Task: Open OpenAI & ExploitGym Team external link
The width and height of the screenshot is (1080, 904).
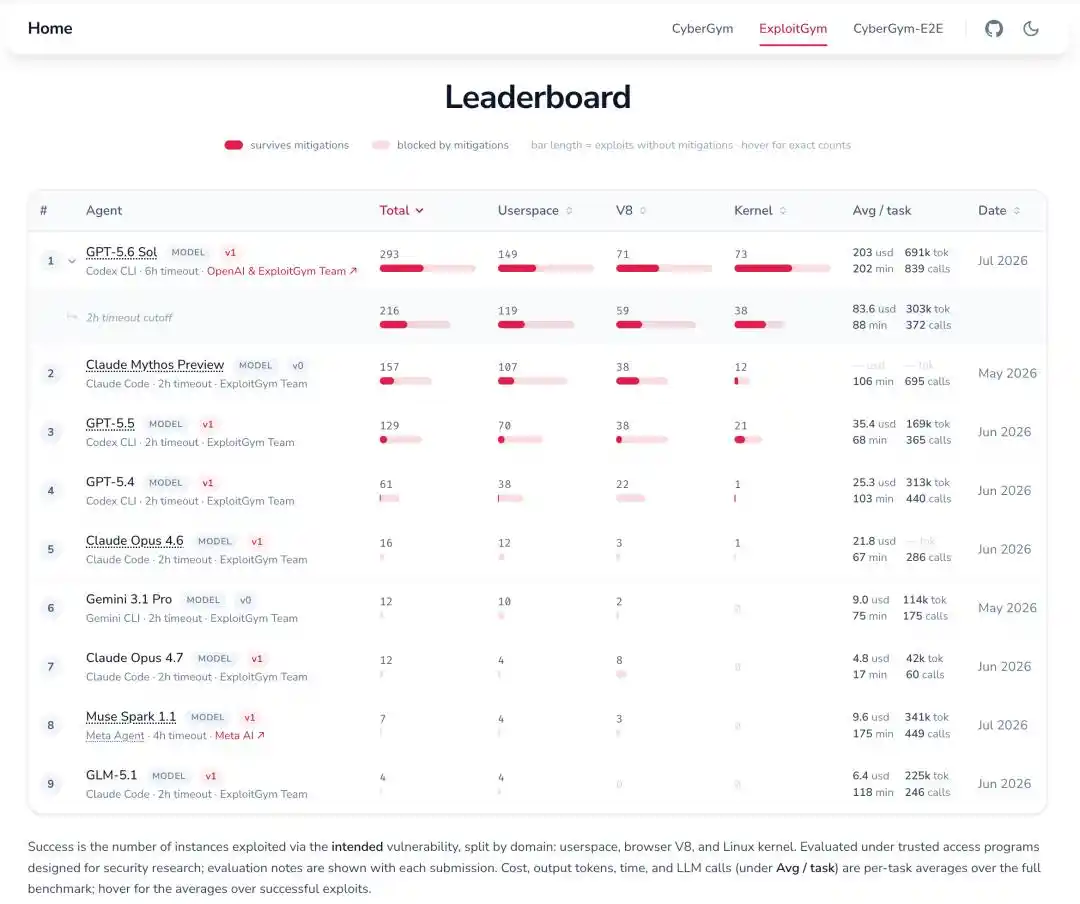Action: [282, 271]
